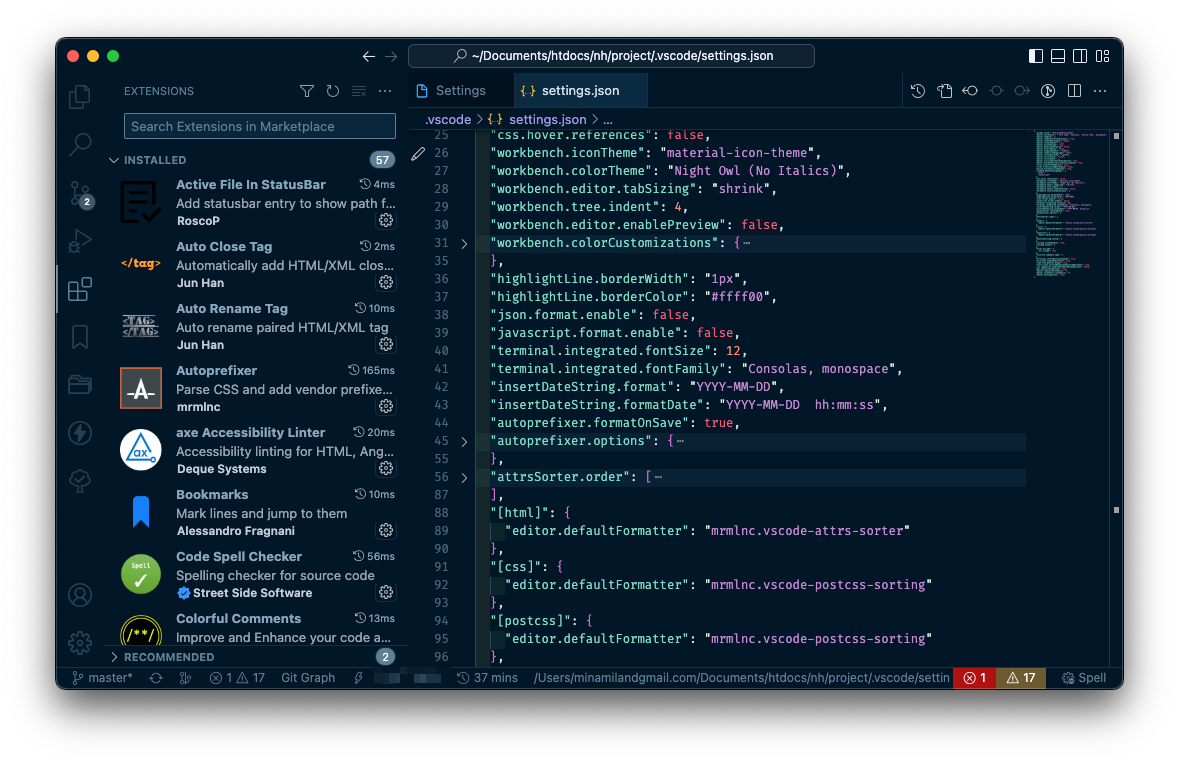This screenshot has width=1179, height=763.
Task: Filter extensions with the funnel icon
Action: (307, 91)
